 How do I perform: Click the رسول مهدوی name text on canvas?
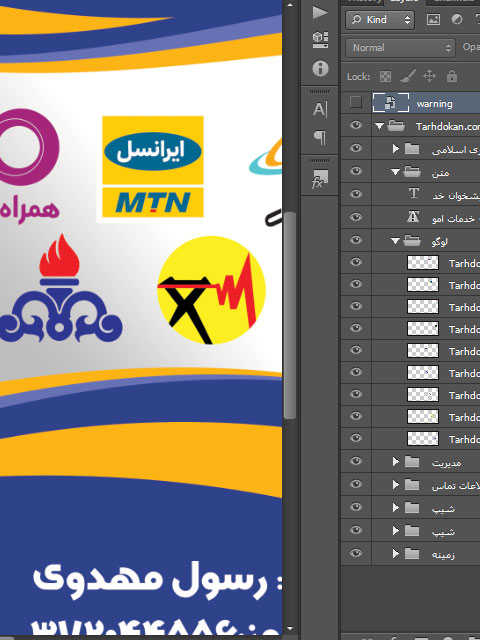(x=150, y=579)
